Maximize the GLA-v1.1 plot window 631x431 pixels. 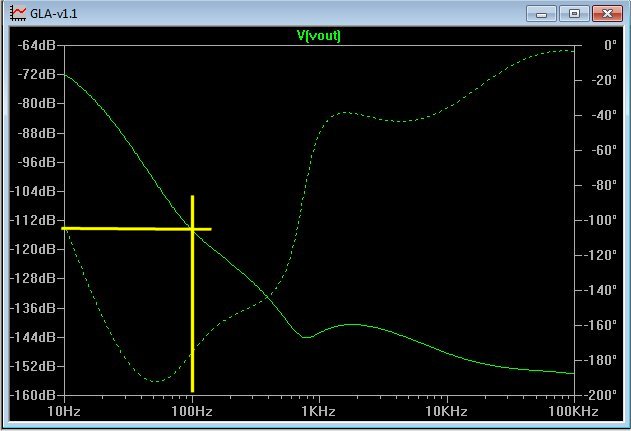[x=574, y=14]
